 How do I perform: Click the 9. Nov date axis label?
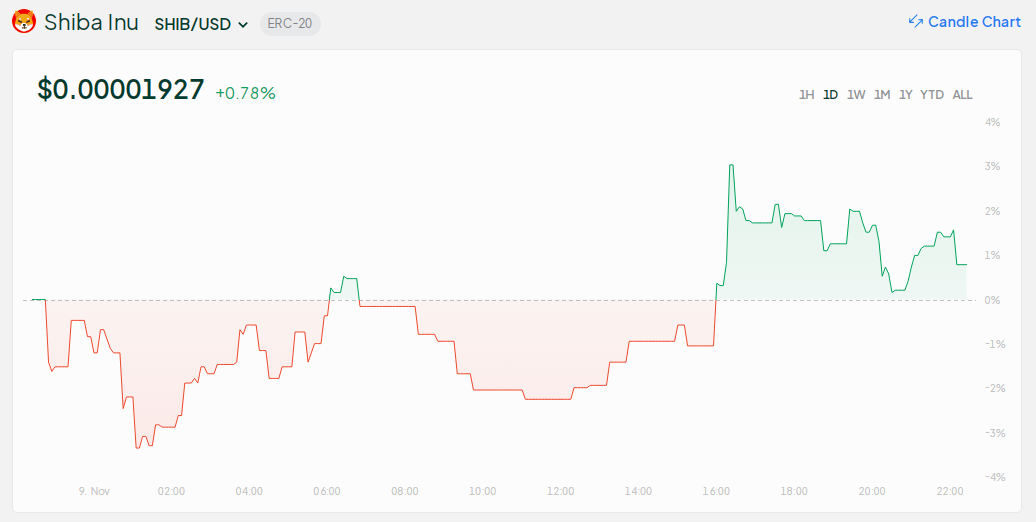coord(94,491)
